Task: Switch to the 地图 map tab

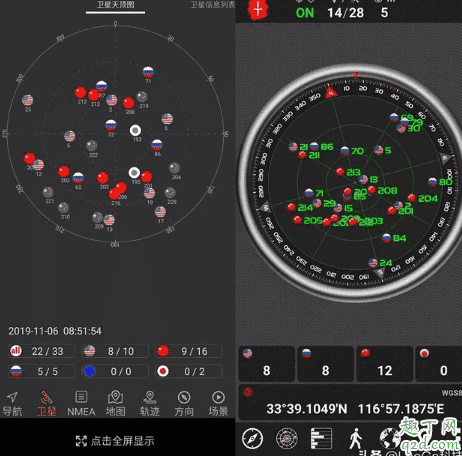Action: (116, 404)
